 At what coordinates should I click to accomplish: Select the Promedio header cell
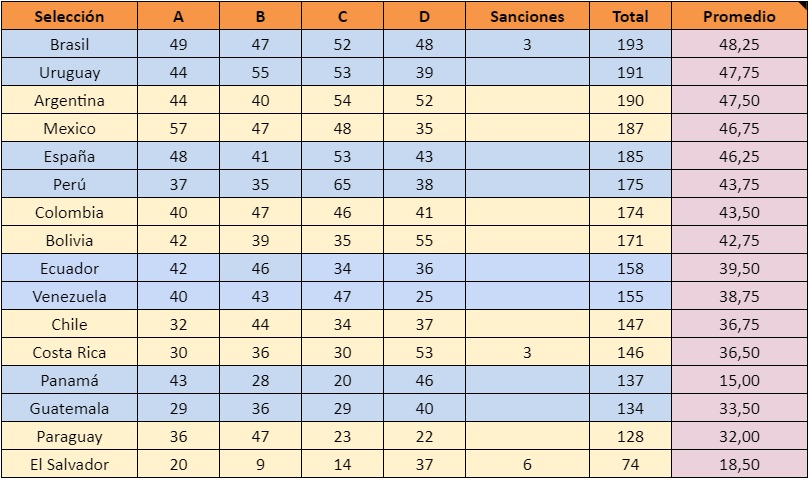tap(739, 16)
